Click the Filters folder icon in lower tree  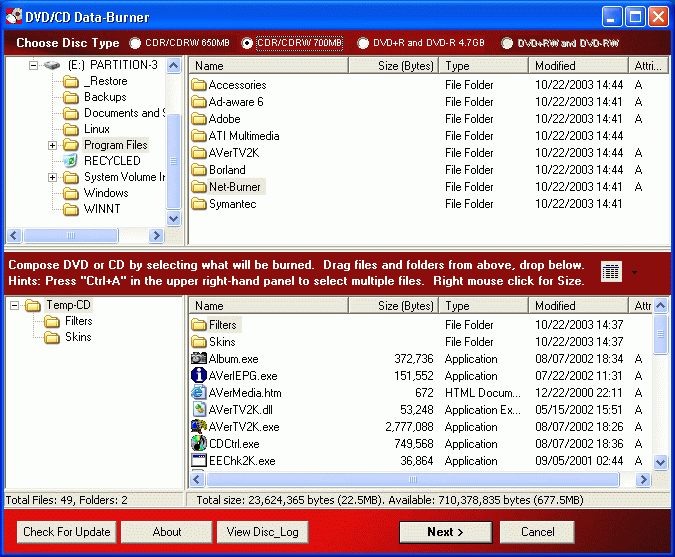point(52,322)
